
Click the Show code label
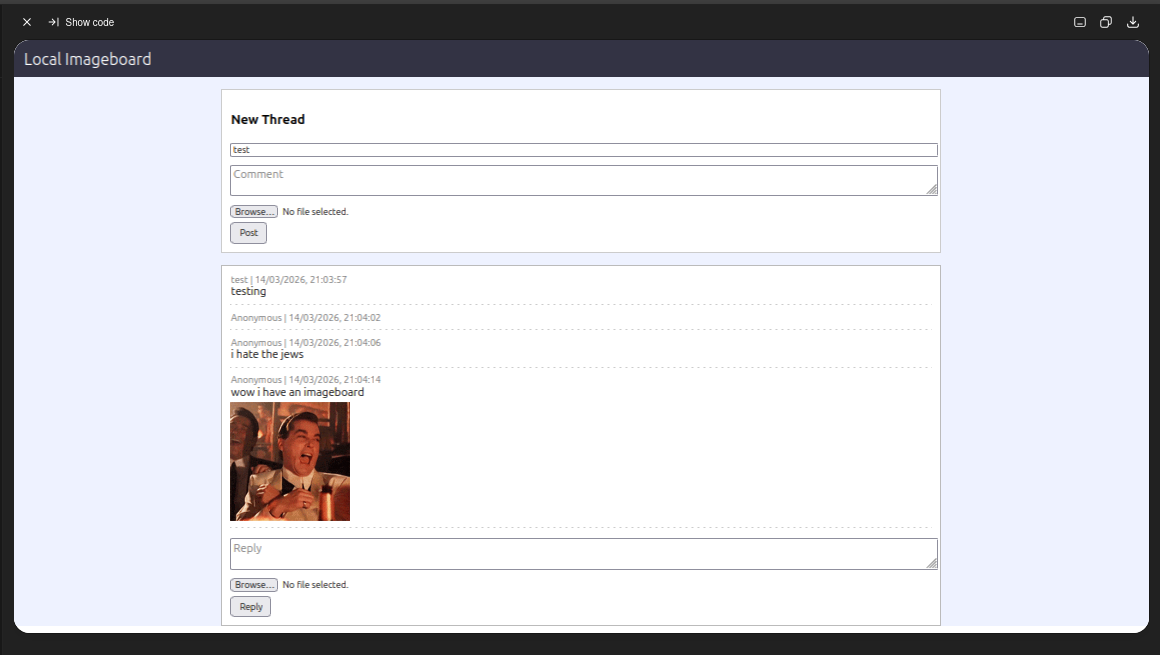point(90,22)
